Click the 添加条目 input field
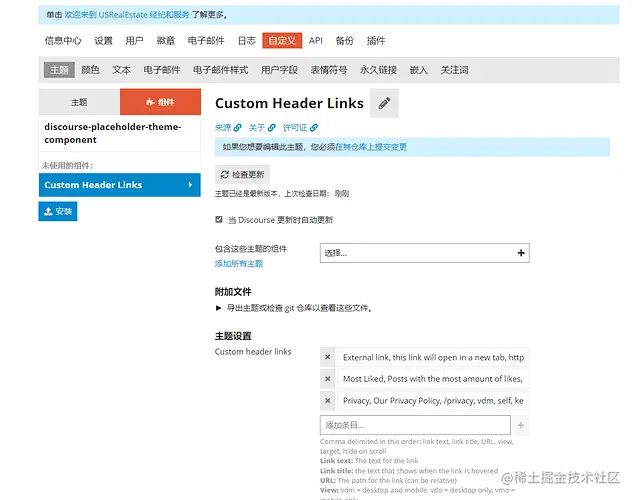The image size is (635, 500). tap(415, 425)
